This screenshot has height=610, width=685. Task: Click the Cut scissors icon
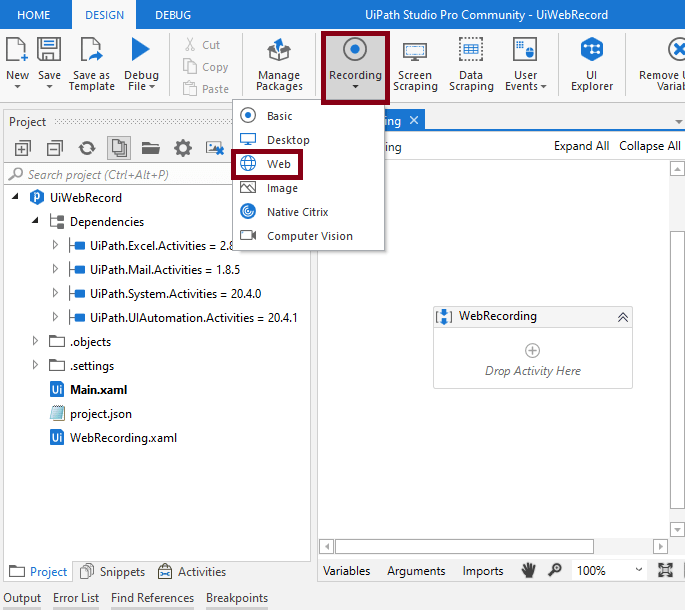pos(190,45)
